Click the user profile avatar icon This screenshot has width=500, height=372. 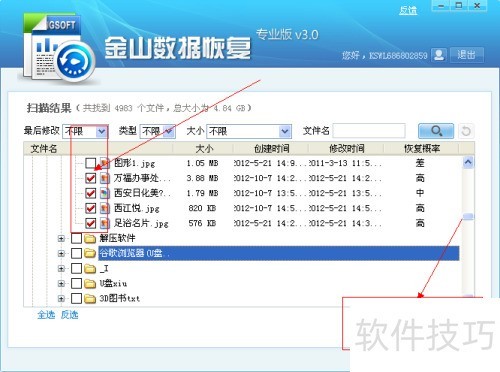point(439,55)
